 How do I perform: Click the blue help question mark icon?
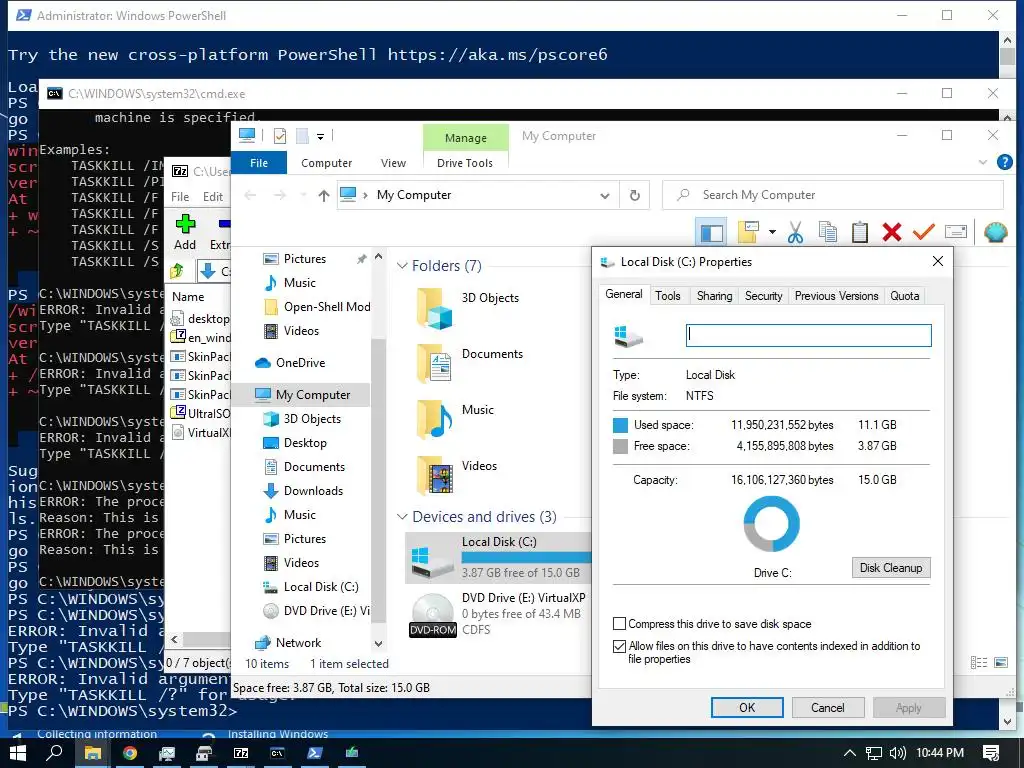1004,162
